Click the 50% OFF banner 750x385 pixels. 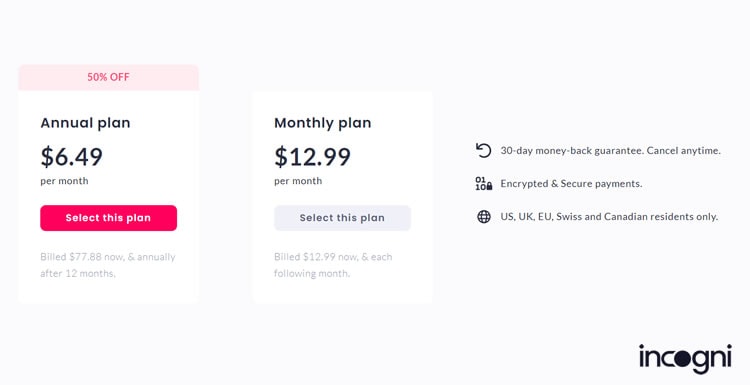(x=109, y=77)
